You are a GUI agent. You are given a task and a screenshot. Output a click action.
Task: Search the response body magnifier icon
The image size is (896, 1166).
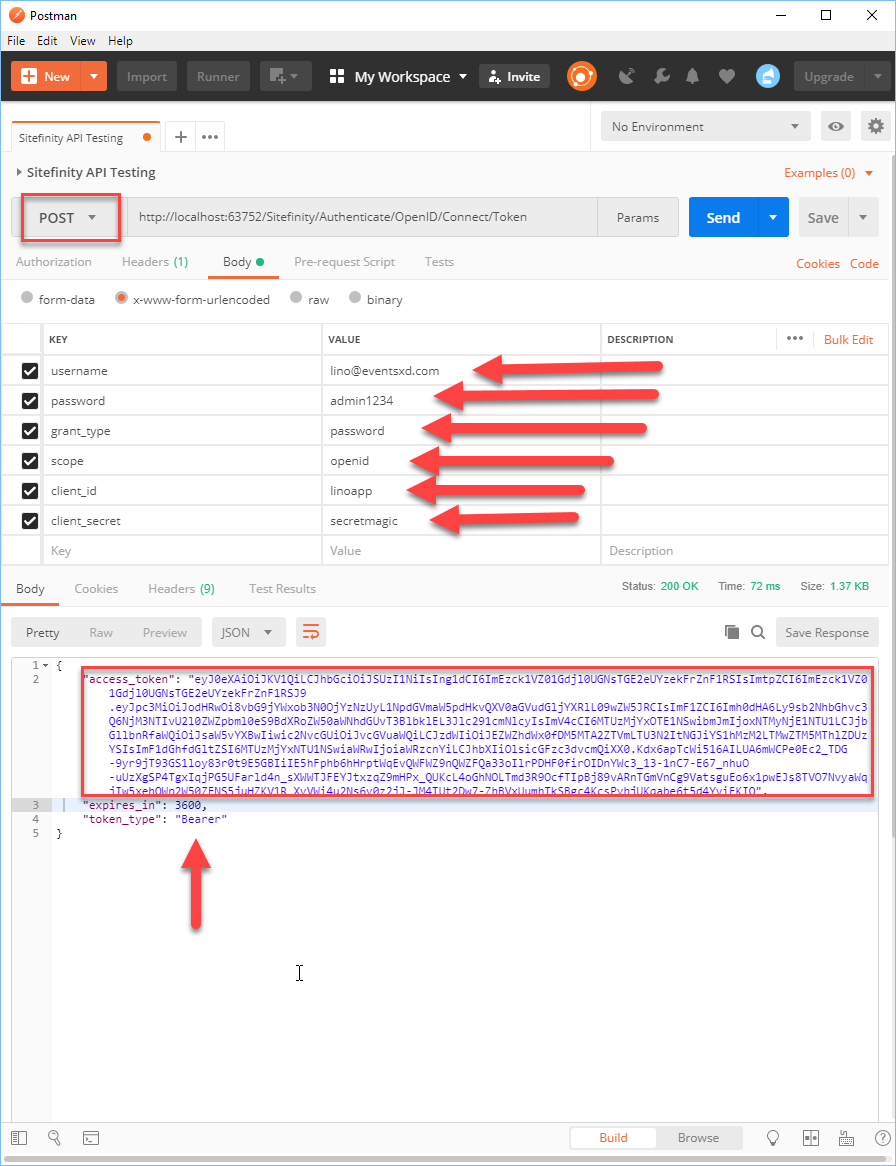coord(758,632)
